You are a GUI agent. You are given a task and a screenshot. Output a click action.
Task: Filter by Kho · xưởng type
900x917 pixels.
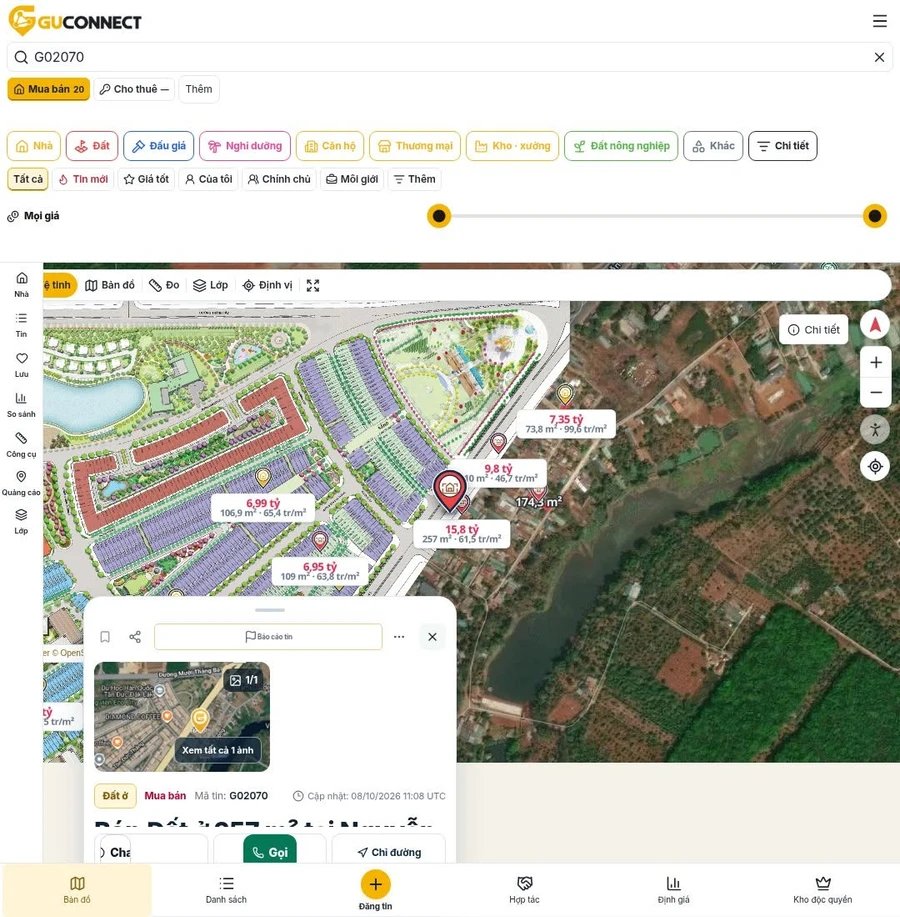[512, 146]
